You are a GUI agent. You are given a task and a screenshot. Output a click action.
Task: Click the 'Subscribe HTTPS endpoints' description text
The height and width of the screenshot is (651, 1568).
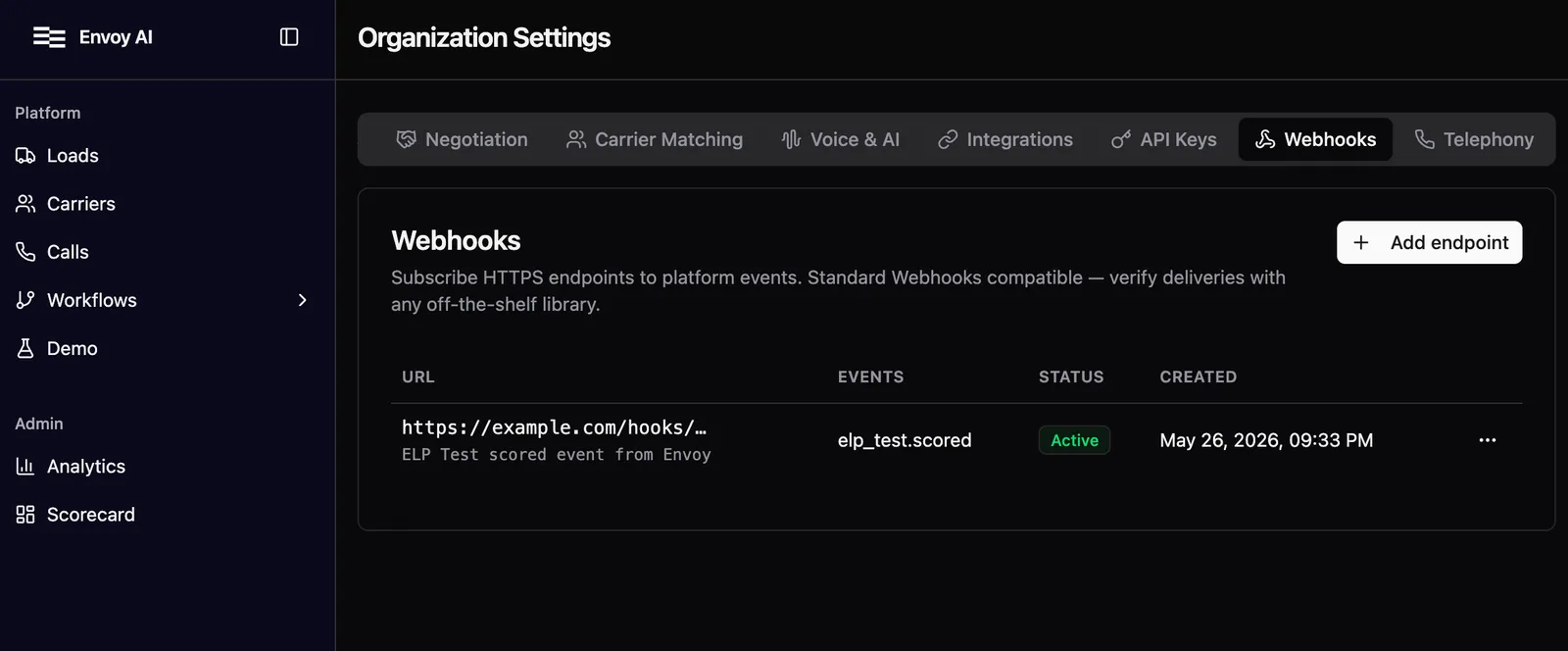[838, 291]
